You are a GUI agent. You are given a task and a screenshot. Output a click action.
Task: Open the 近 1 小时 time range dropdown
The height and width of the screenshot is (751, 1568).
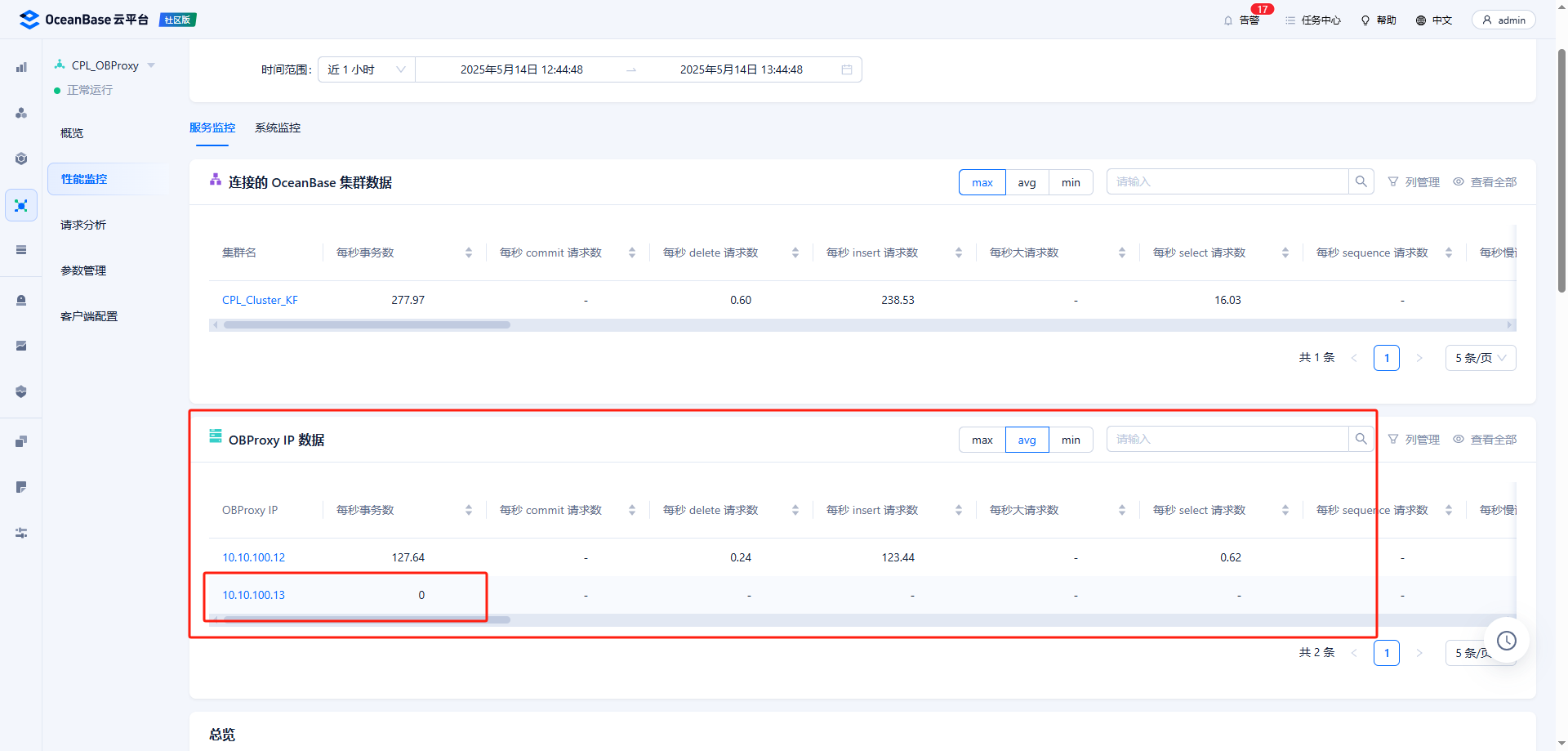(367, 69)
